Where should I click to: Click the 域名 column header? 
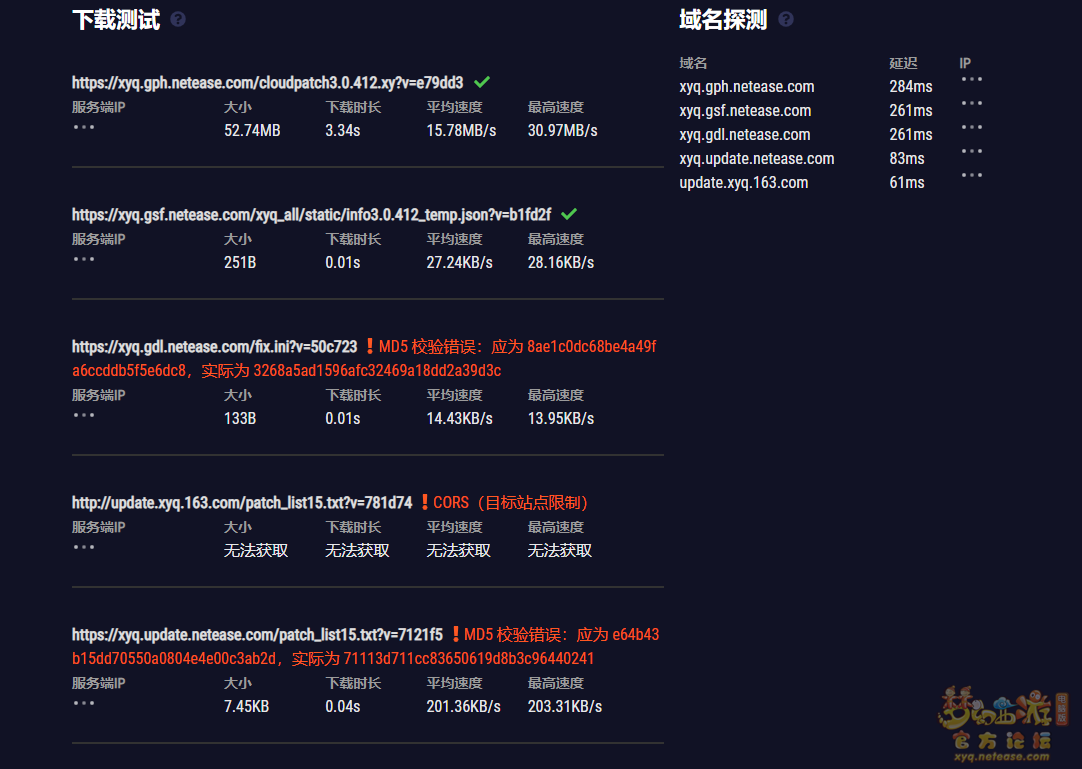[693, 63]
